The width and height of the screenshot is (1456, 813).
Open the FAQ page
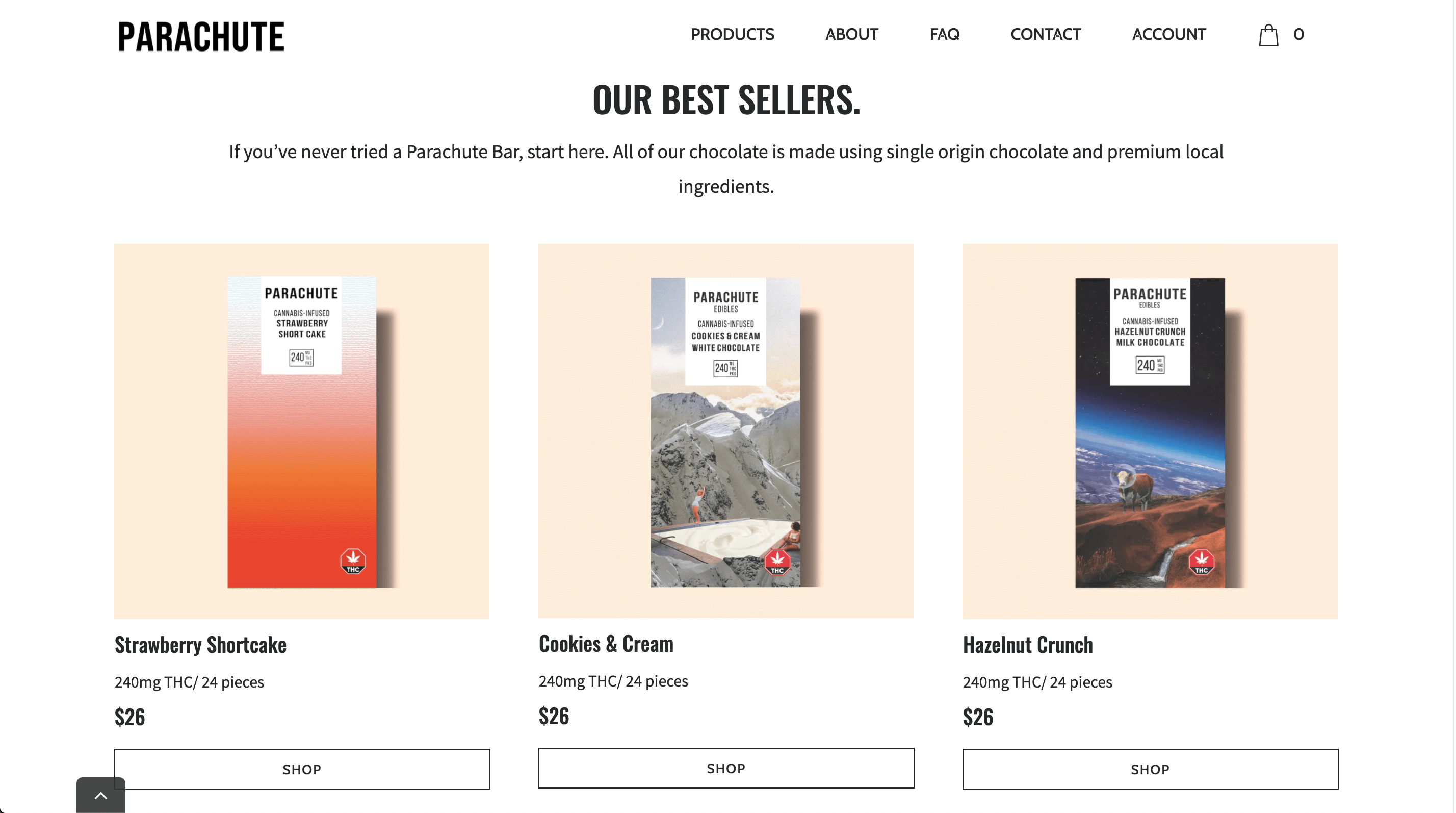[x=944, y=35]
